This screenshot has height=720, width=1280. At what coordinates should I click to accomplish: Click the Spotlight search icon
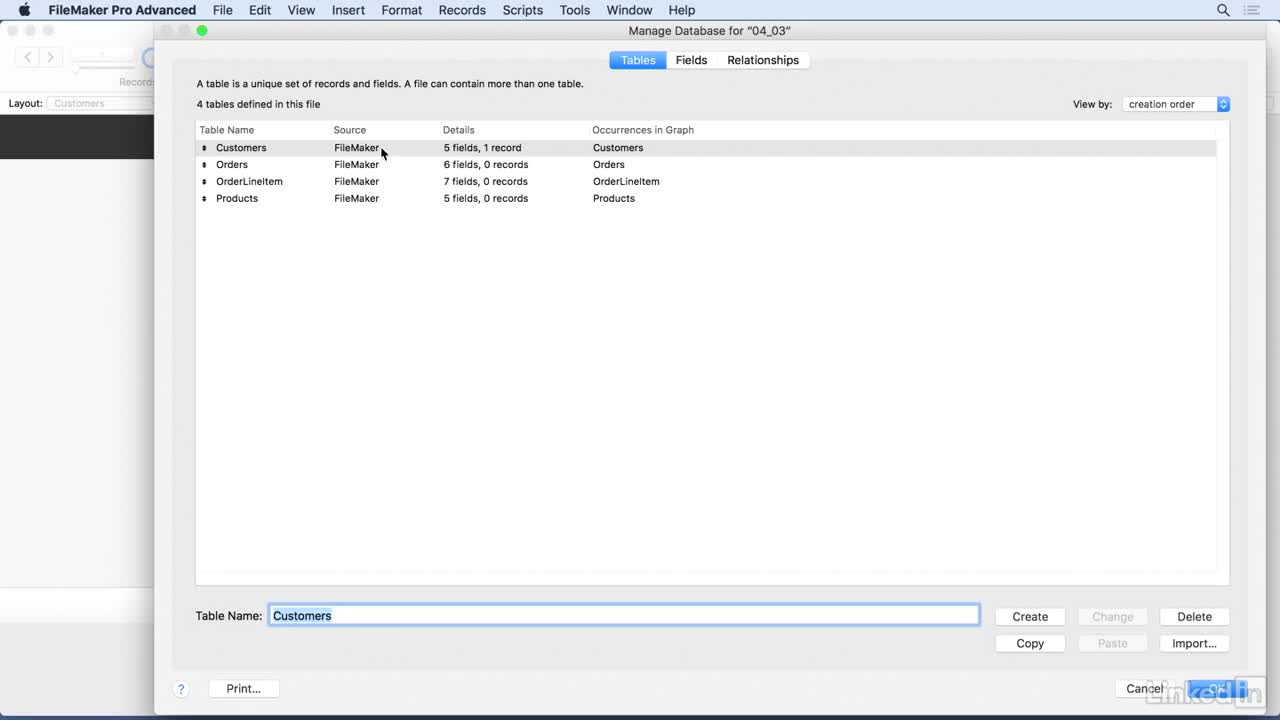tap(1223, 10)
